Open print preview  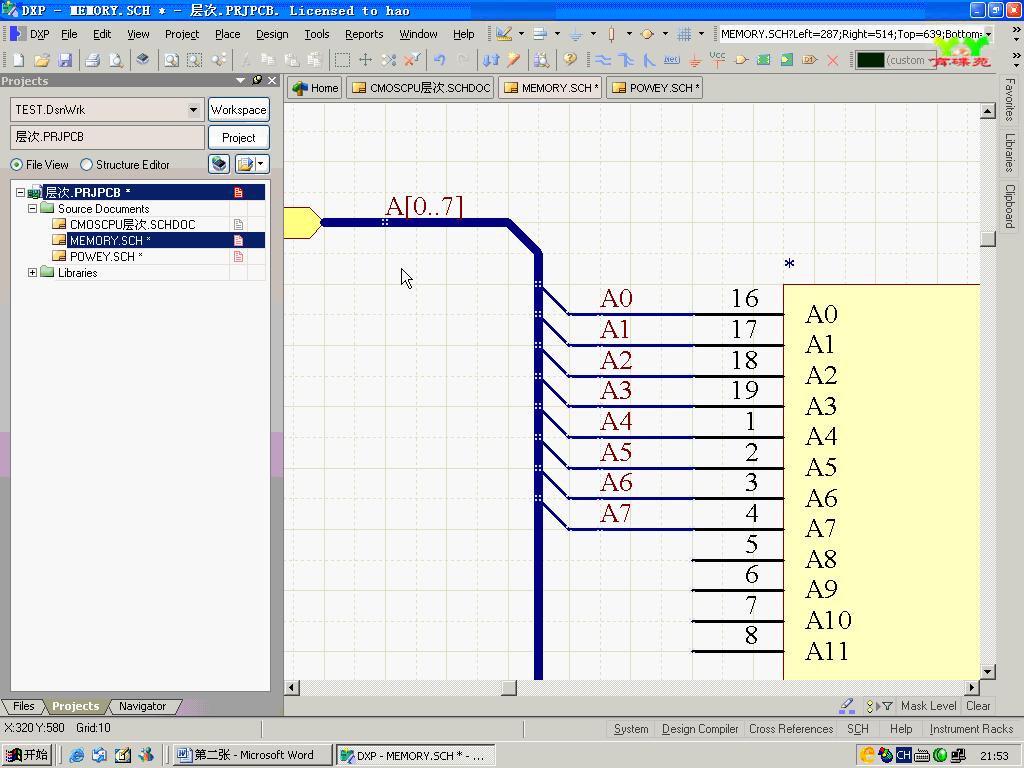coord(116,60)
